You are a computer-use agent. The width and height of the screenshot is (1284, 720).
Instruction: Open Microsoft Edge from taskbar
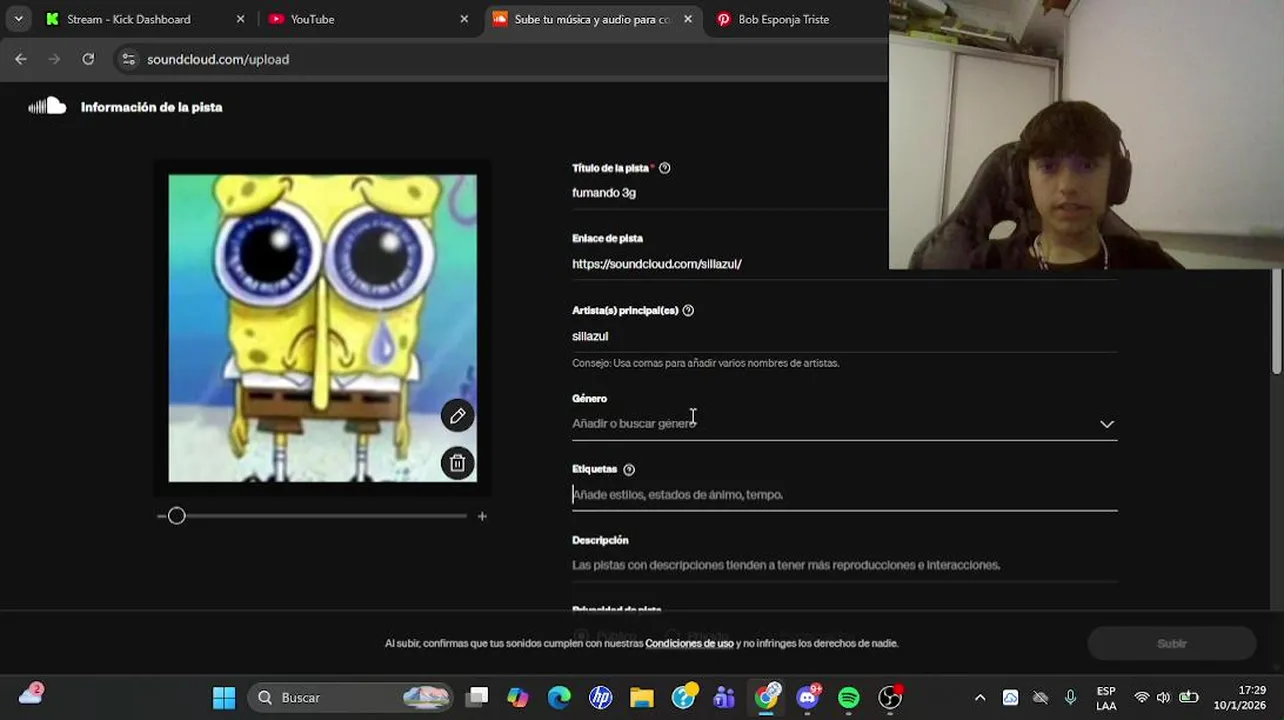559,697
